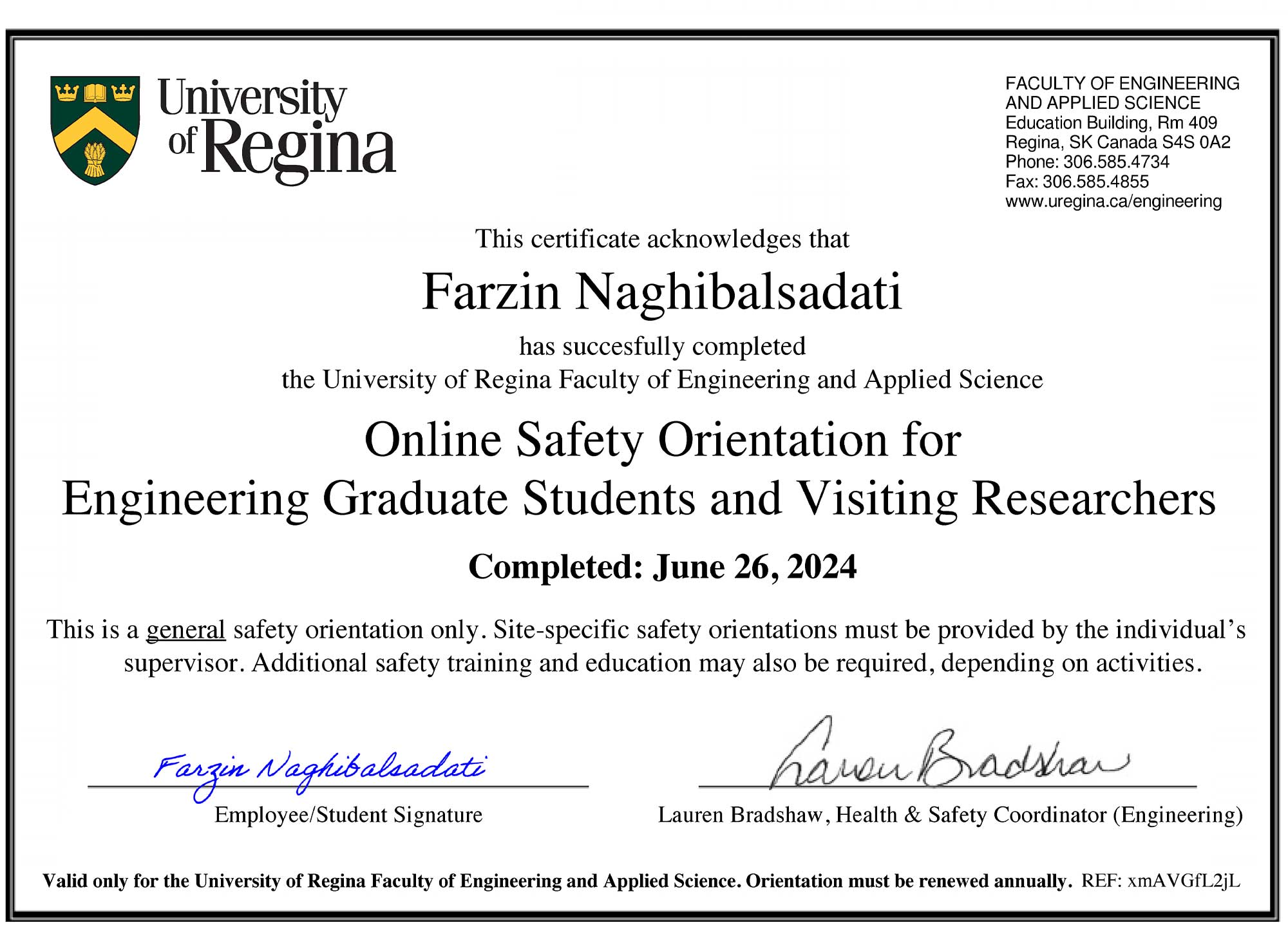Click 'Orientation must be renewed annually' notice

pos(908,881)
